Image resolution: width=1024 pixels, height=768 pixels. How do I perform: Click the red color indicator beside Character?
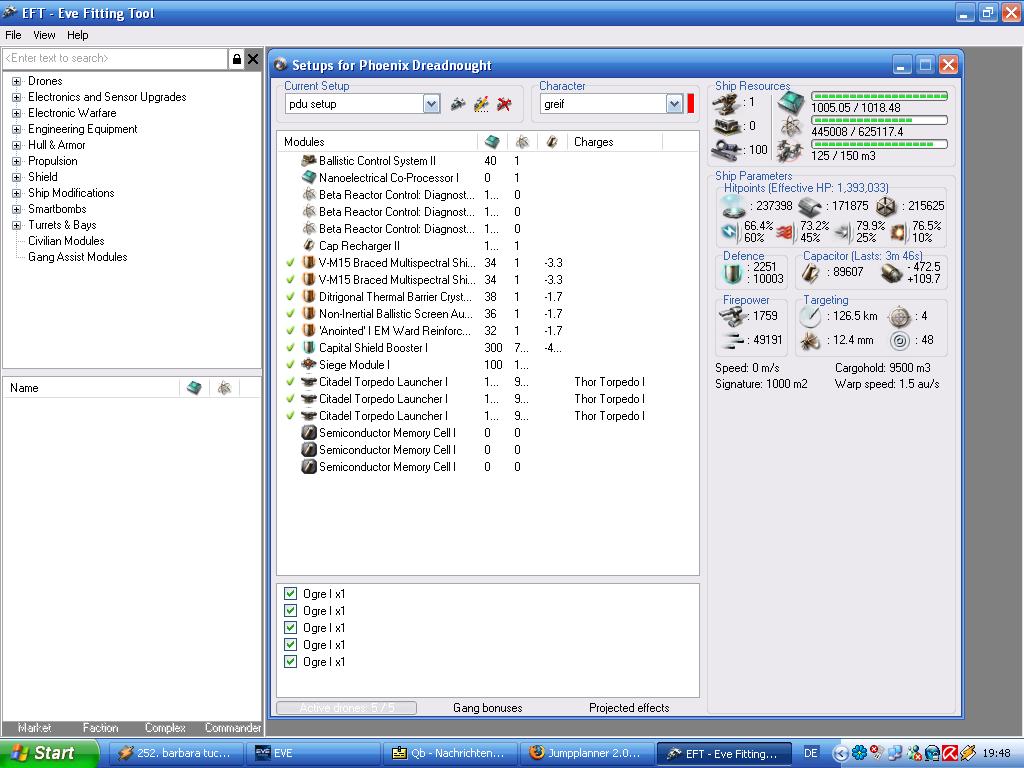[691, 104]
